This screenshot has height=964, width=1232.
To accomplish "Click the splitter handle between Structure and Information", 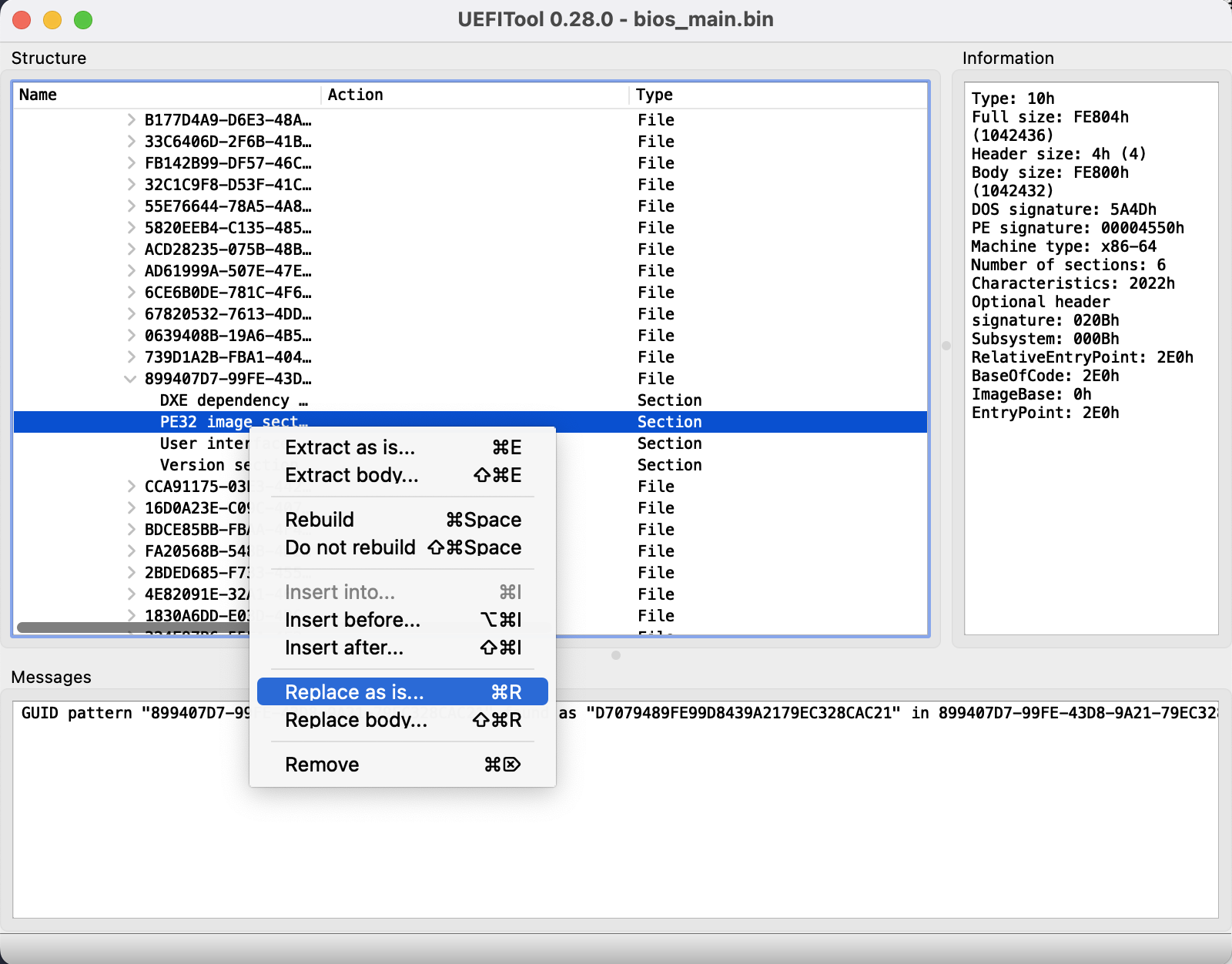I will coord(946,346).
